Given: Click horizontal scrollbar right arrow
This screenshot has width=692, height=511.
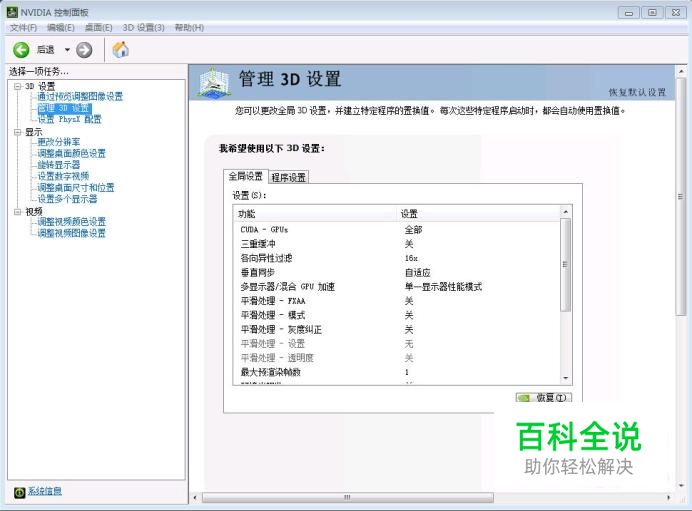Looking at the screenshot, I should pos(669,498).
